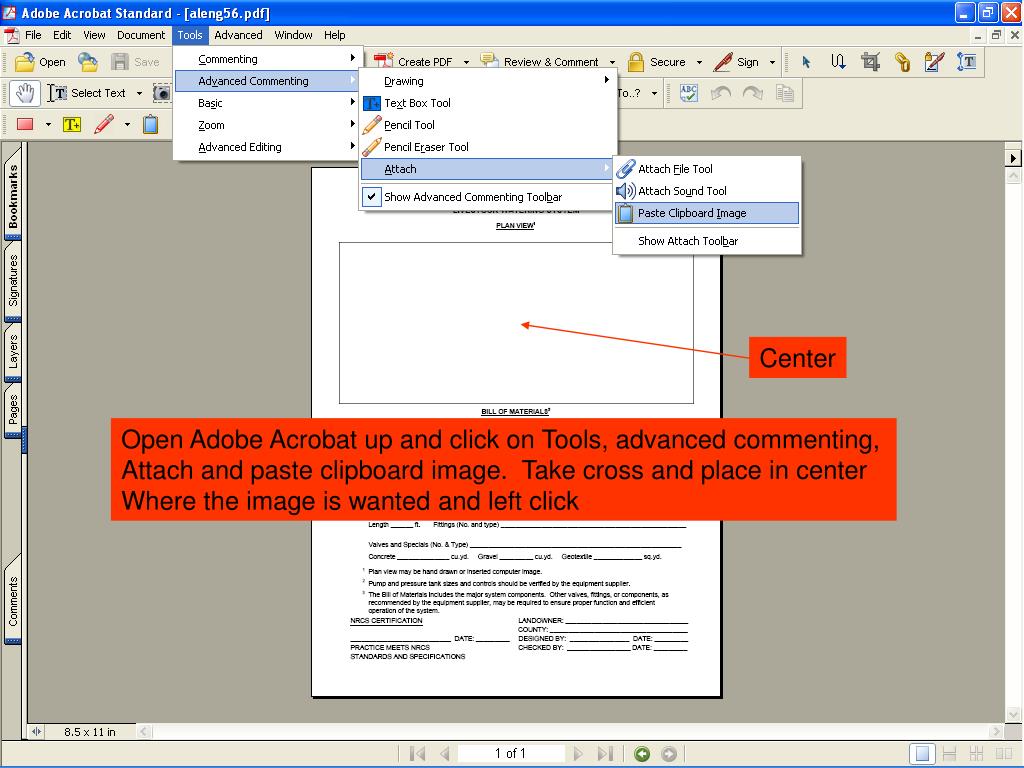1024x768 pixels.
Task: Select the Snapshot camera tool
Action: point(161,93)
